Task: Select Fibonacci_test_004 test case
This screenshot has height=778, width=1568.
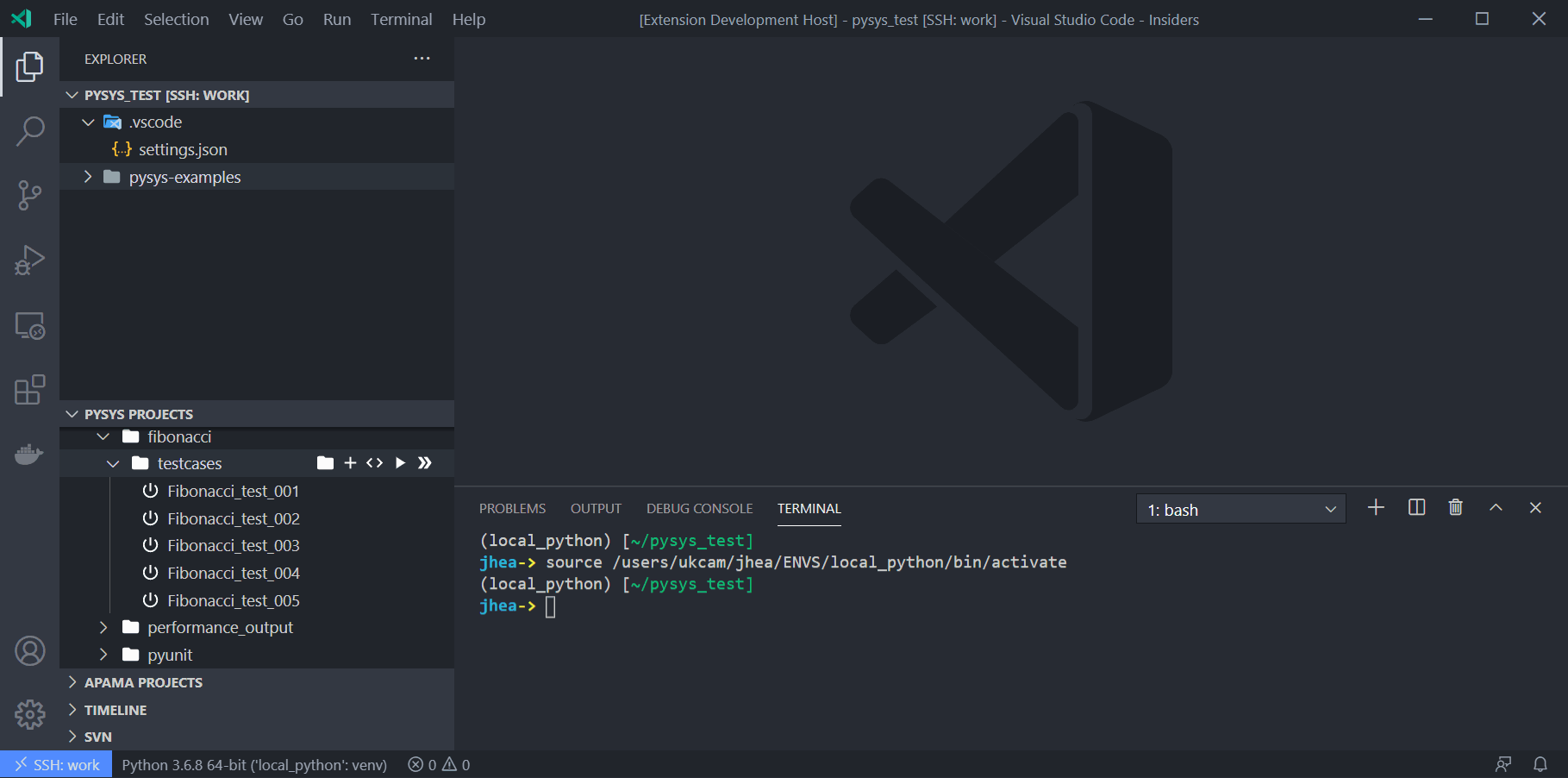Action: (x=257, y=573)
